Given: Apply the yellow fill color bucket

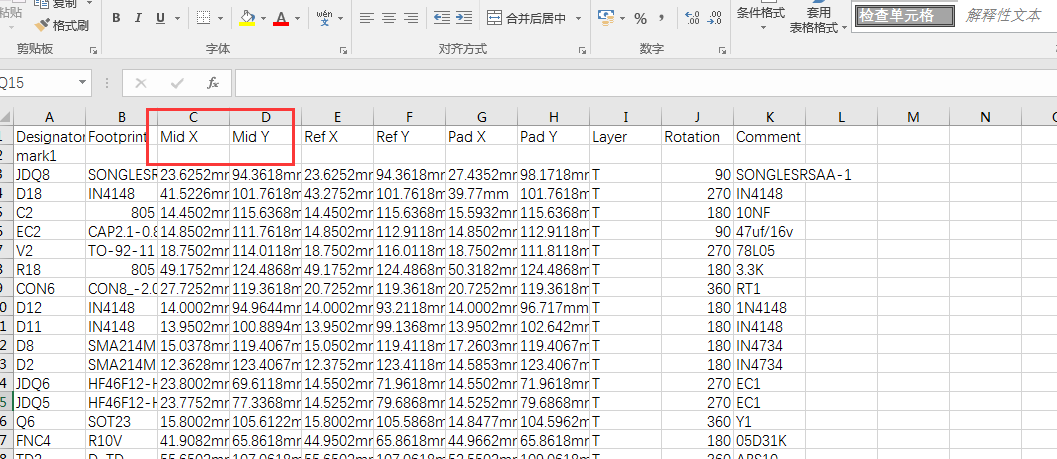Looking at the screenshot, I should [x=248, y=18].
